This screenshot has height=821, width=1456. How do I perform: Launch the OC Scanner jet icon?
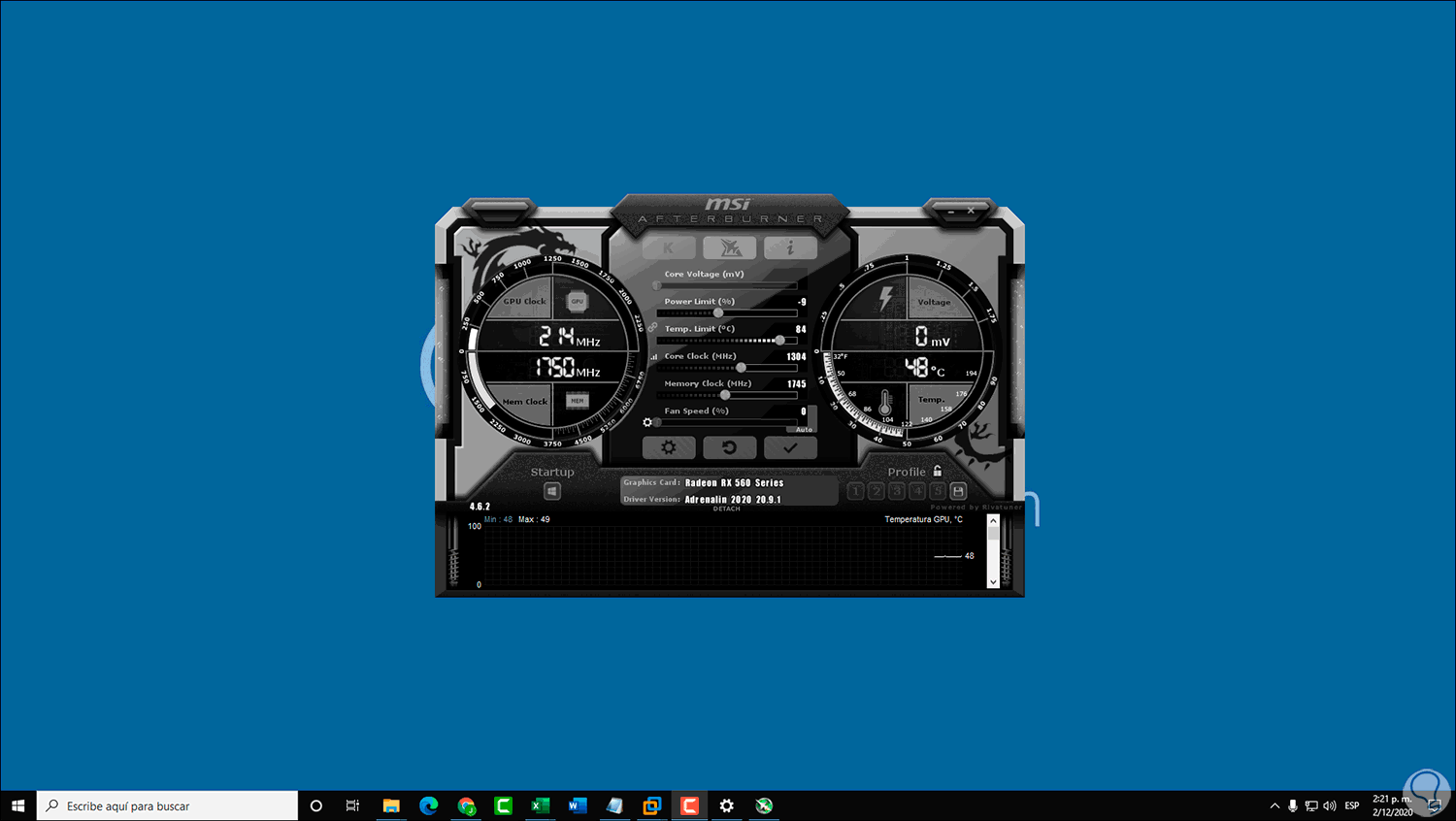click(x=730, y=248)
